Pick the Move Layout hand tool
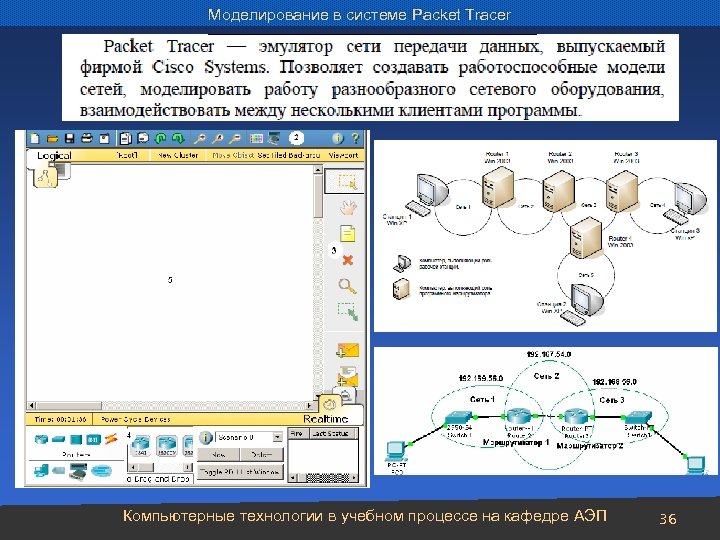Viewport: 720px width, 540px height. point(348,207)
